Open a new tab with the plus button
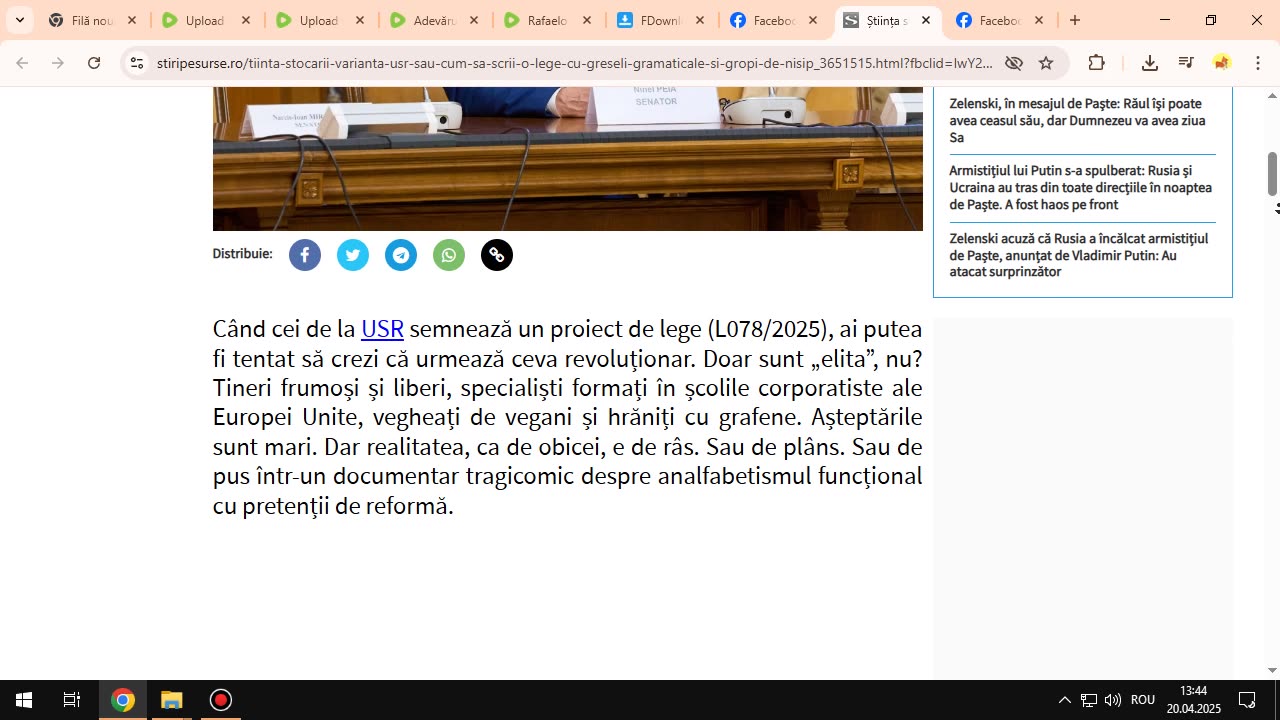1280x720 pixels. pos(1075,20)
